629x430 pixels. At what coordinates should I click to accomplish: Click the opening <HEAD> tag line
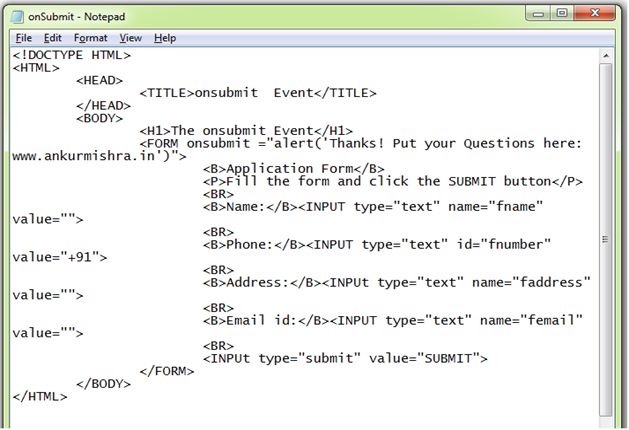pos(99,81)
